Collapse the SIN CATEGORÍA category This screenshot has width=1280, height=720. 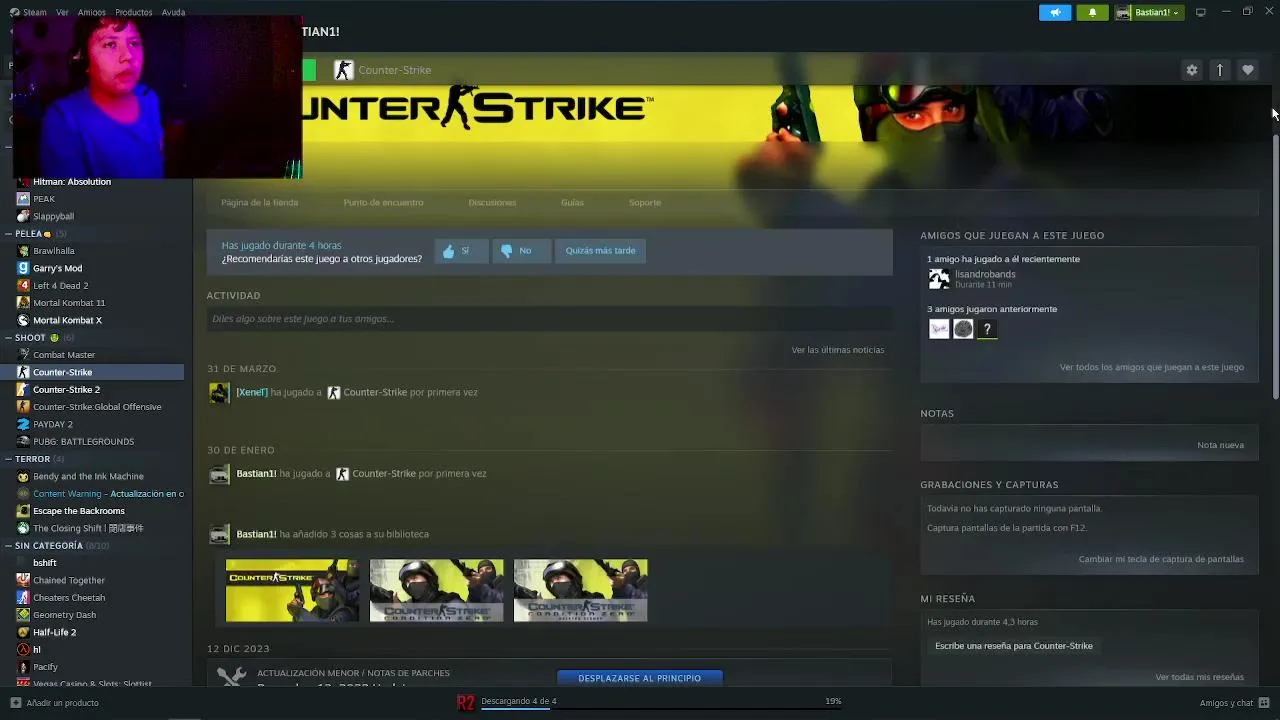(x=8, y=546)
